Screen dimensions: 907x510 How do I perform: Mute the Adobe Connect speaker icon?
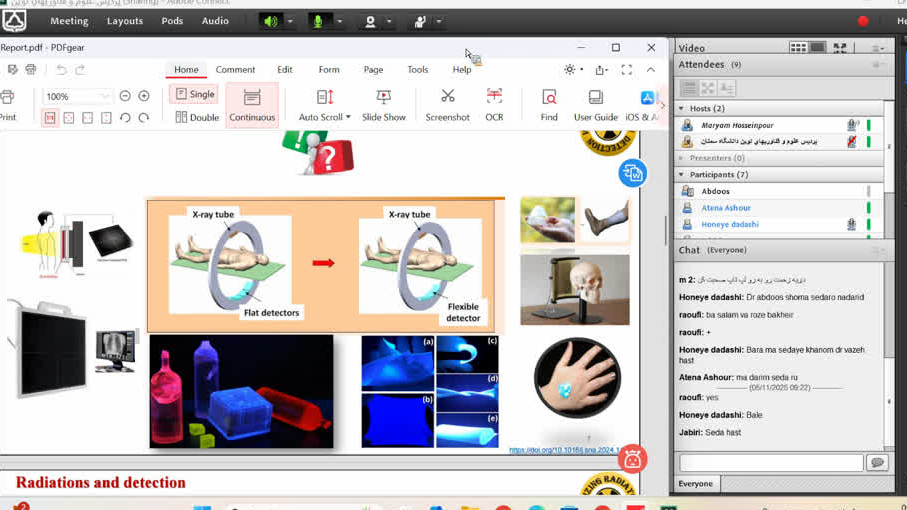271,21
